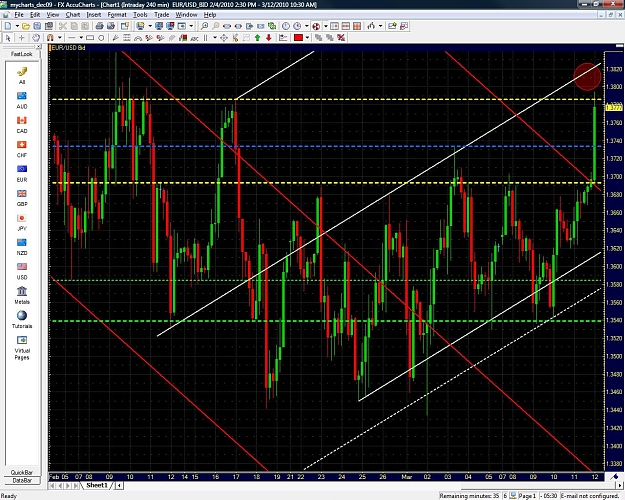Switch to the Sheet1 tab
The width and height of the screenshot is (625, 500).
tap(97, 485)
